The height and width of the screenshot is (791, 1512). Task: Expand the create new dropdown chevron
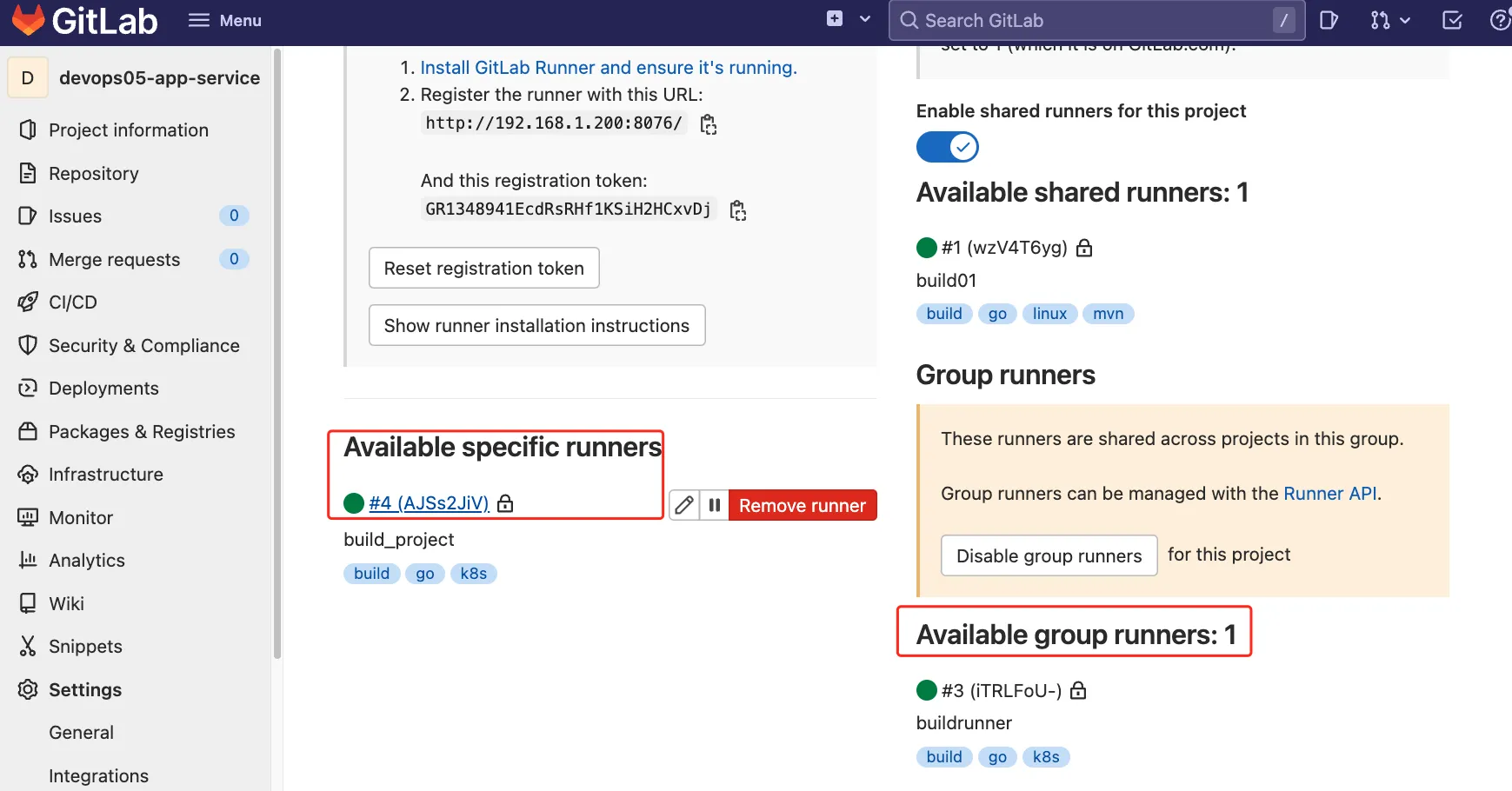tap(865, 19)
